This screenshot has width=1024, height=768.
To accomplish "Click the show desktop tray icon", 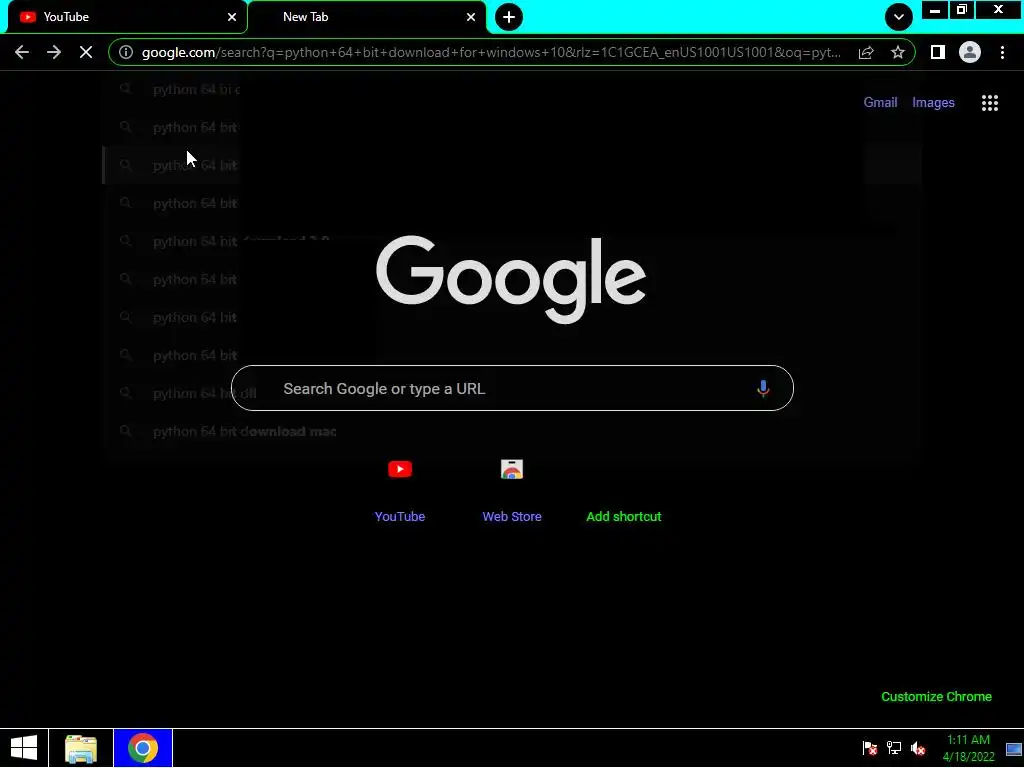I will (1014, 748).
